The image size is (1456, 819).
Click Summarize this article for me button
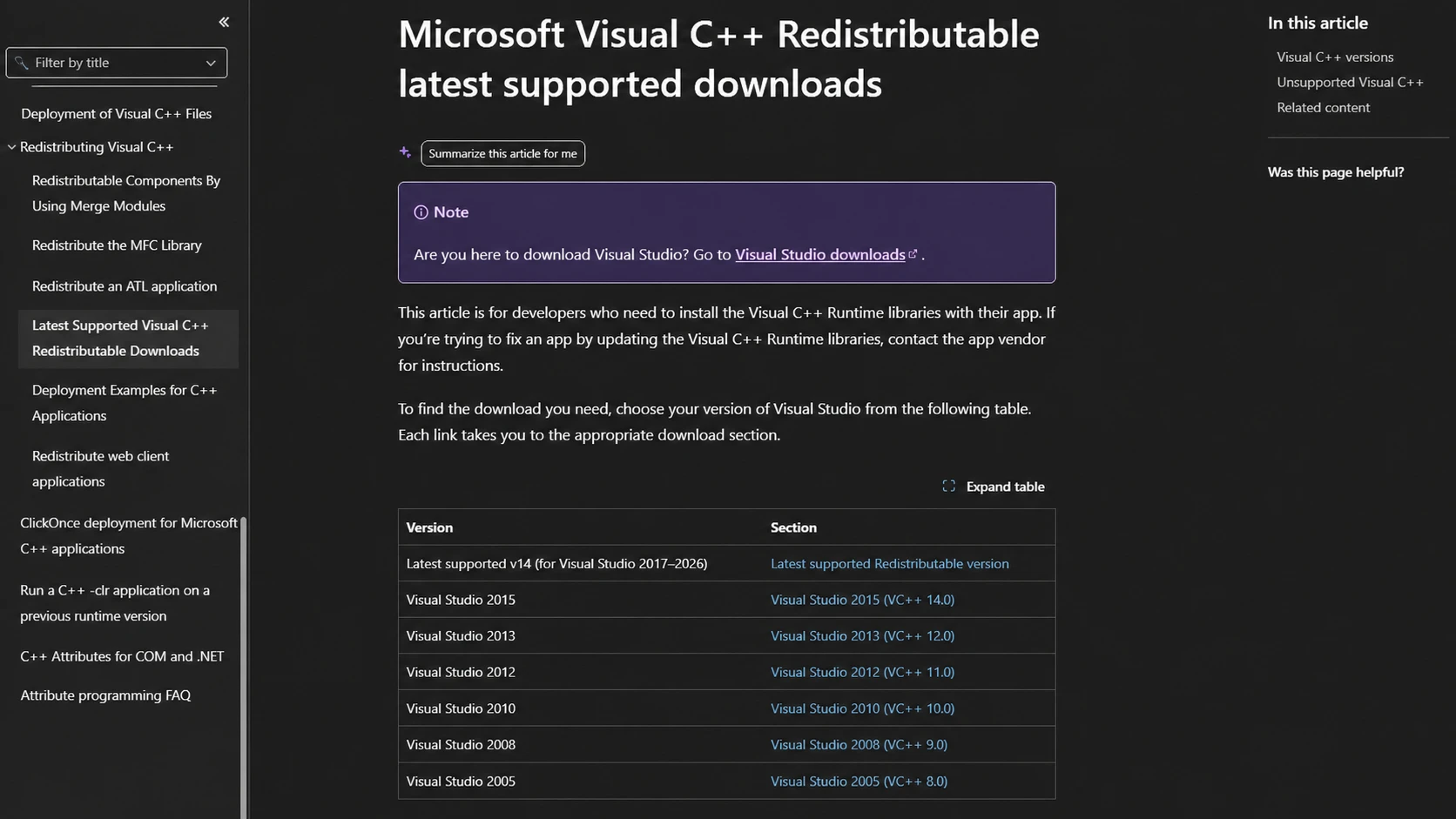click(502, 153)
